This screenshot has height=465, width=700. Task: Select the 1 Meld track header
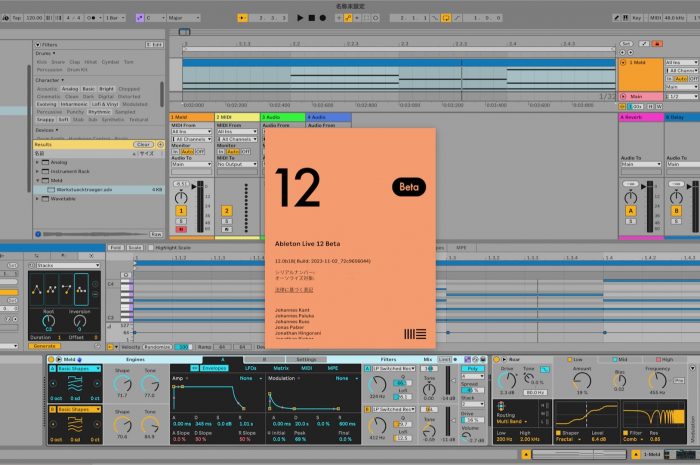click(x=192, y=117)
